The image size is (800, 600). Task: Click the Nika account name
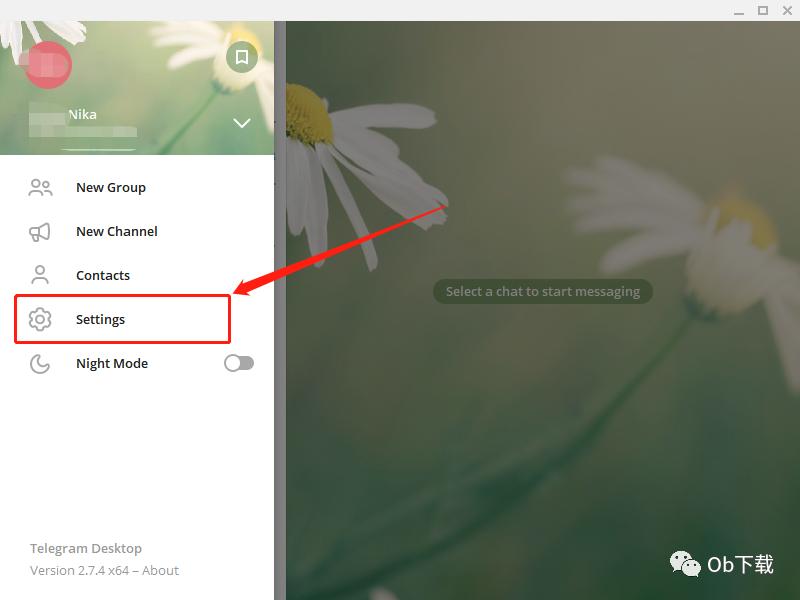click(x=82, y=114)
